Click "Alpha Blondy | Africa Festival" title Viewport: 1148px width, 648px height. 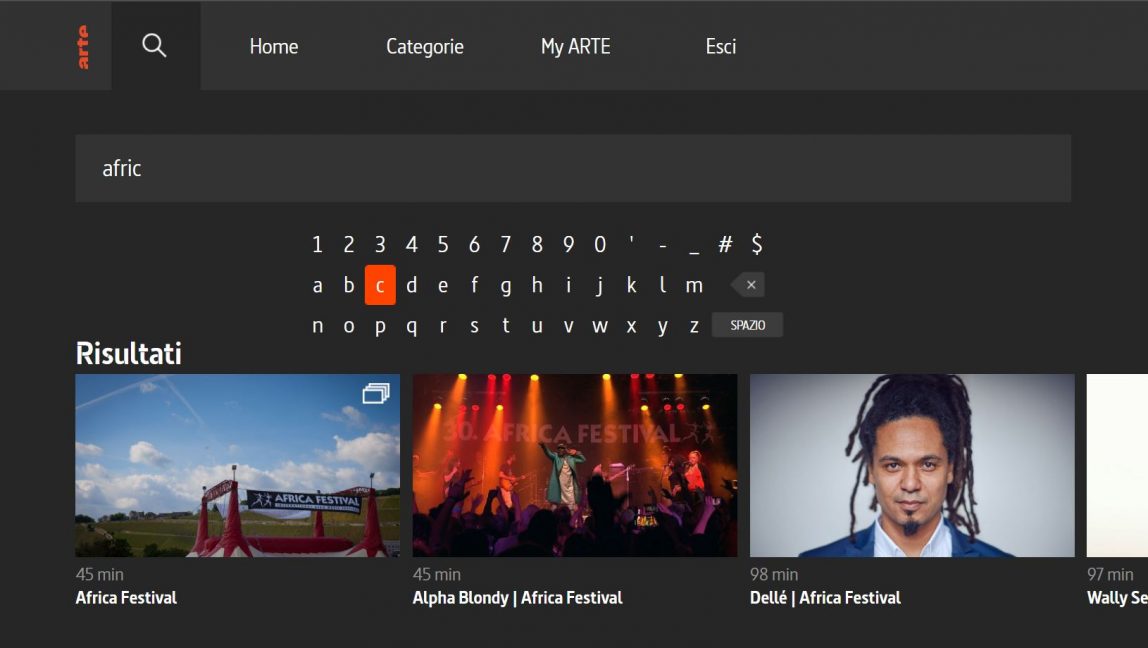518,597
